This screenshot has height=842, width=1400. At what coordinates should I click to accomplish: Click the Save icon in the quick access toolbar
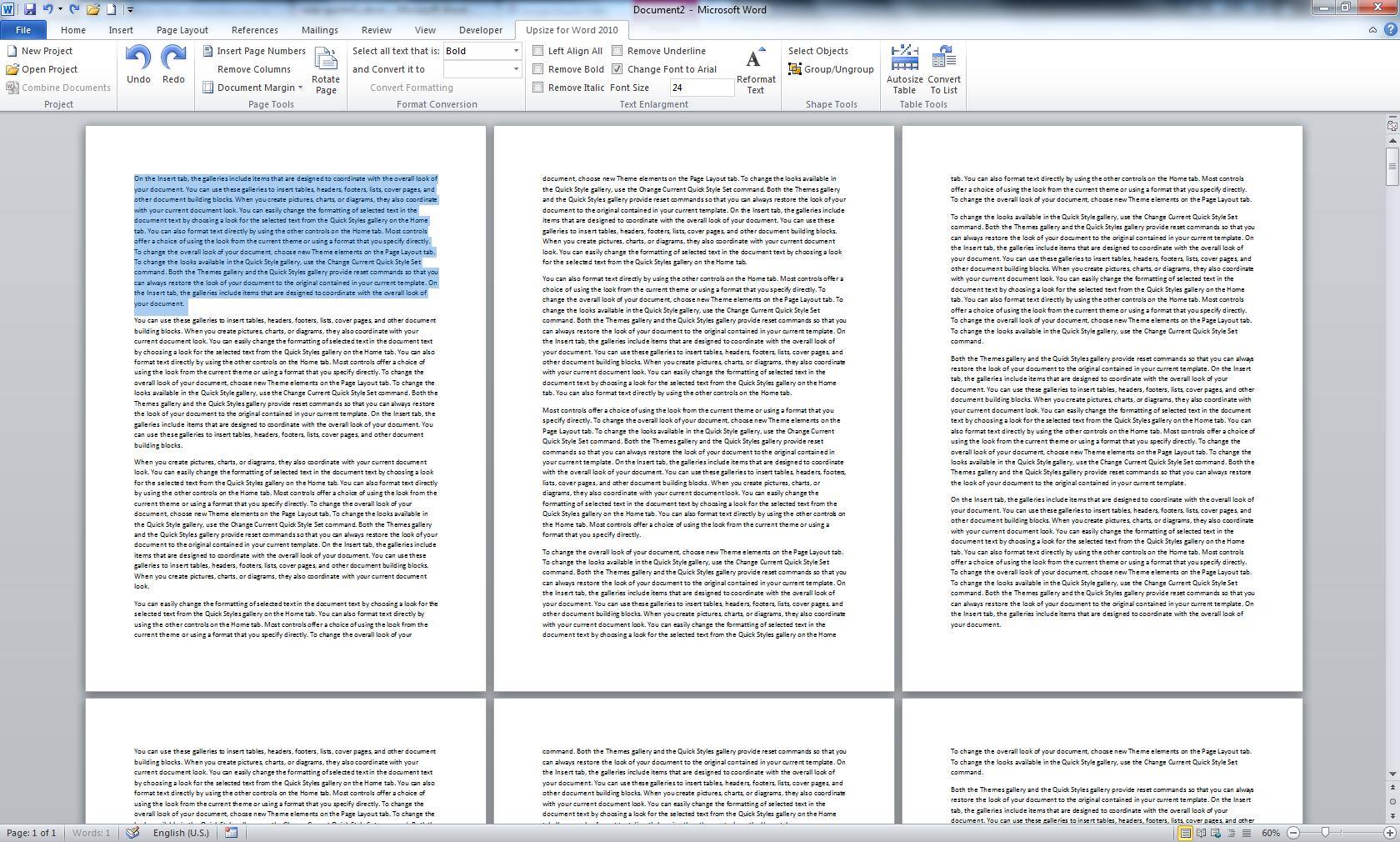coord(30,9)
